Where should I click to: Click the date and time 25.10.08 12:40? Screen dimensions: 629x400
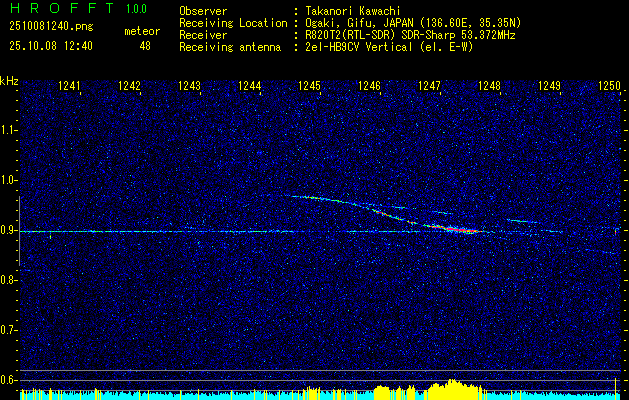point(51,46)
